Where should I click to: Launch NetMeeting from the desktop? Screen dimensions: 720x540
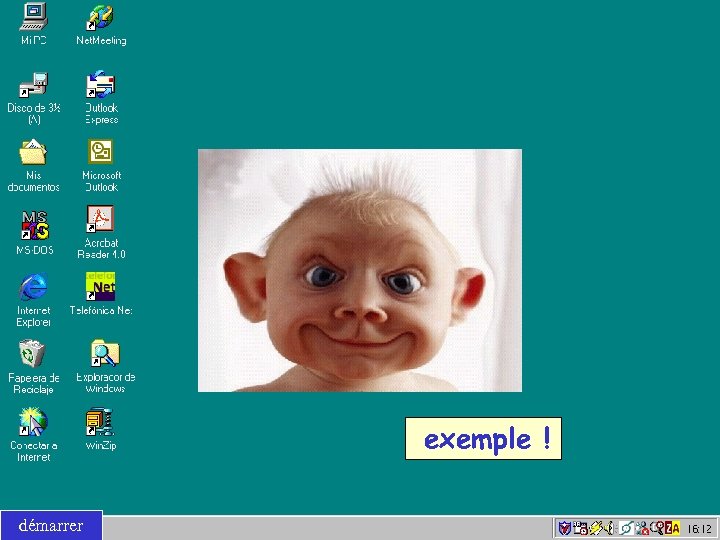click(101, 25)
